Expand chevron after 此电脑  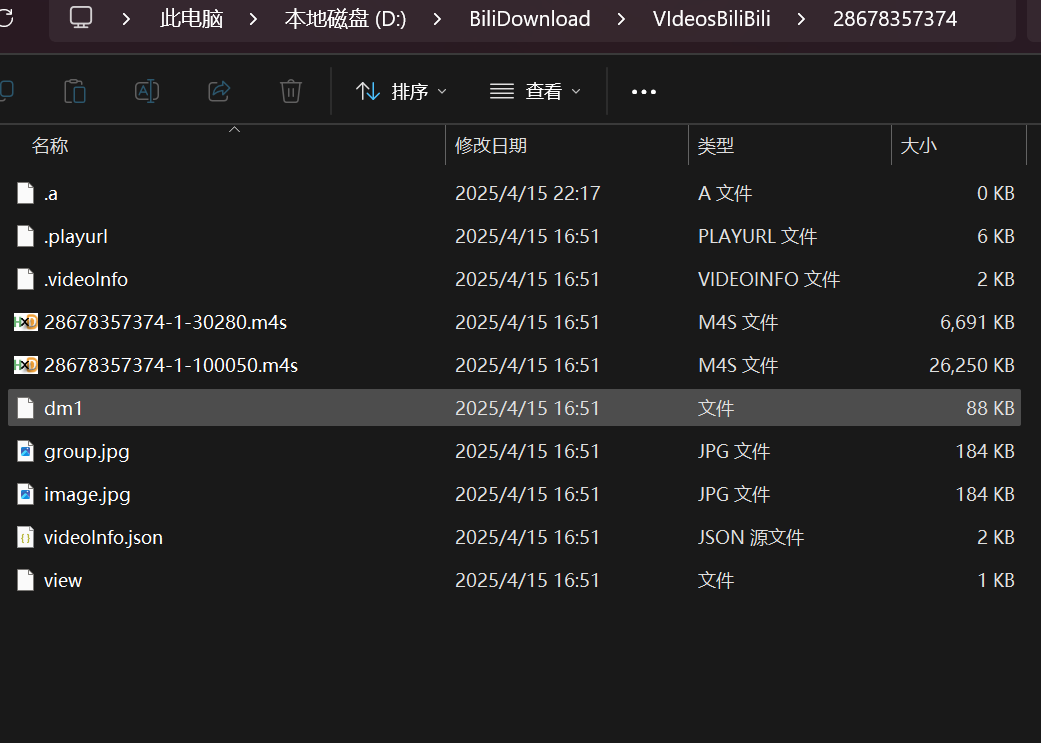pyautogui.click(x=253, y=19)
